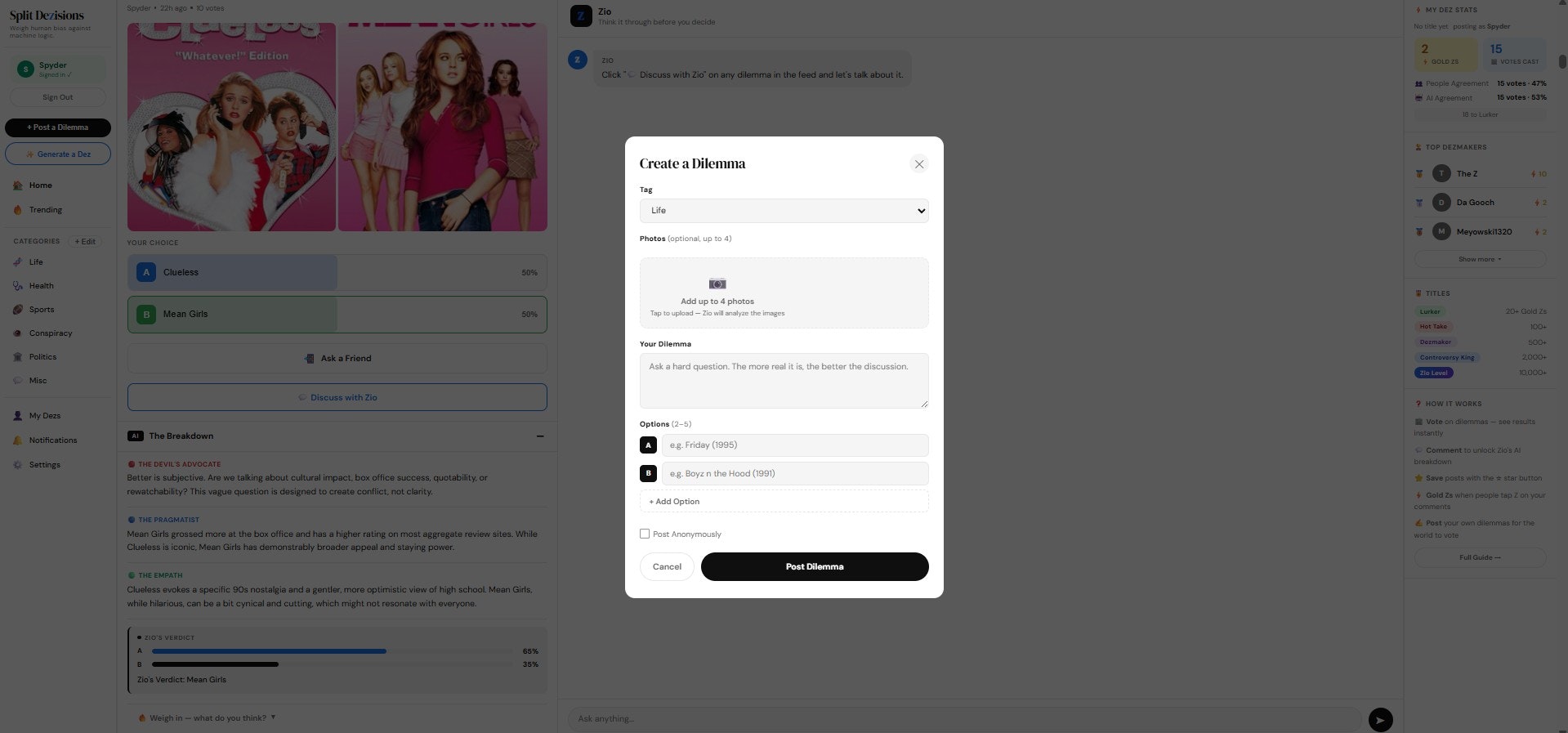The image size is (1568, 733).
Task: Collapse The Breakdown section
Action: (x=540, y=436)
